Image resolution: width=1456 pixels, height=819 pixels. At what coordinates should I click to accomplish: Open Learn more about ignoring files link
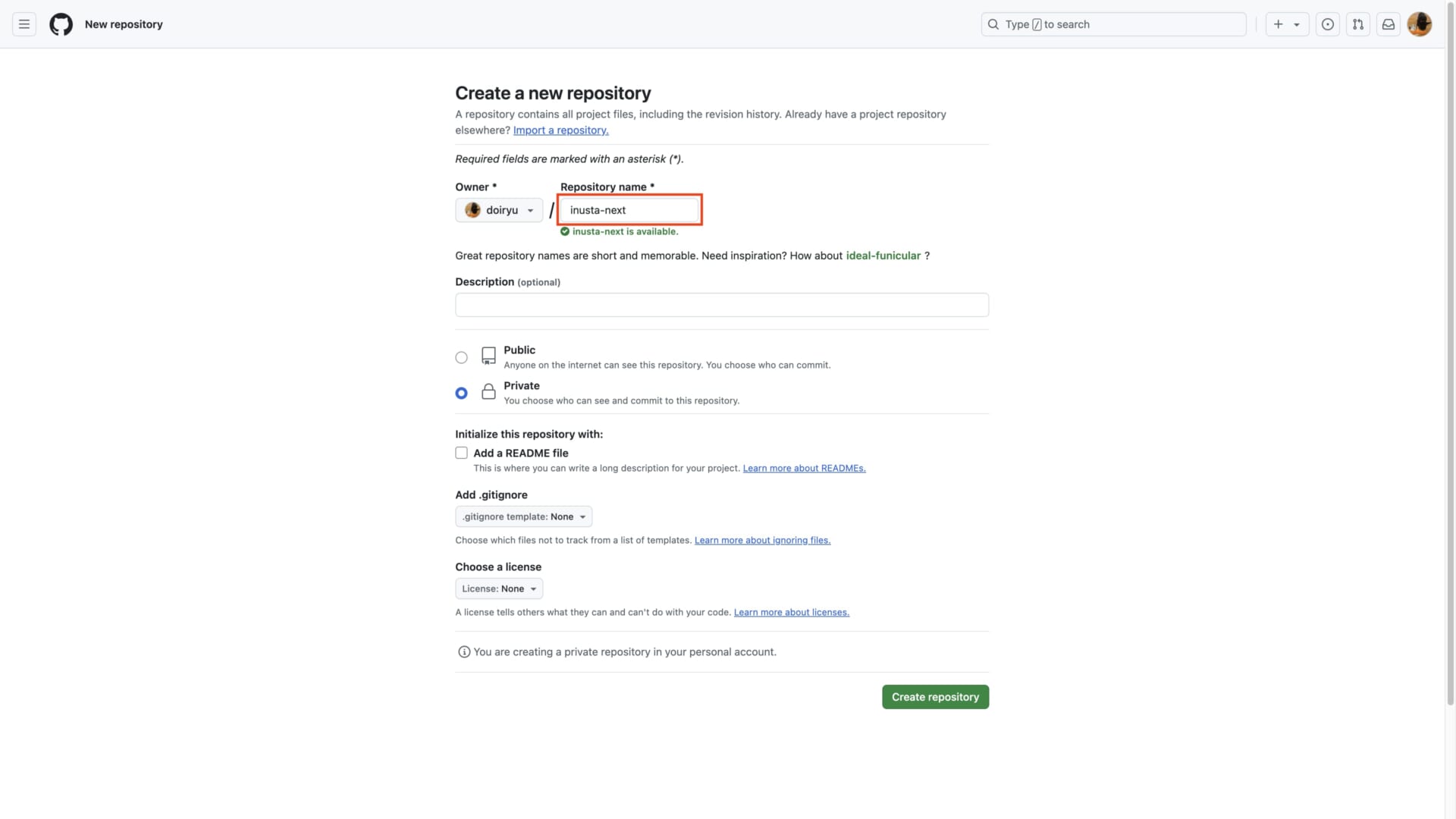point(762,541)
